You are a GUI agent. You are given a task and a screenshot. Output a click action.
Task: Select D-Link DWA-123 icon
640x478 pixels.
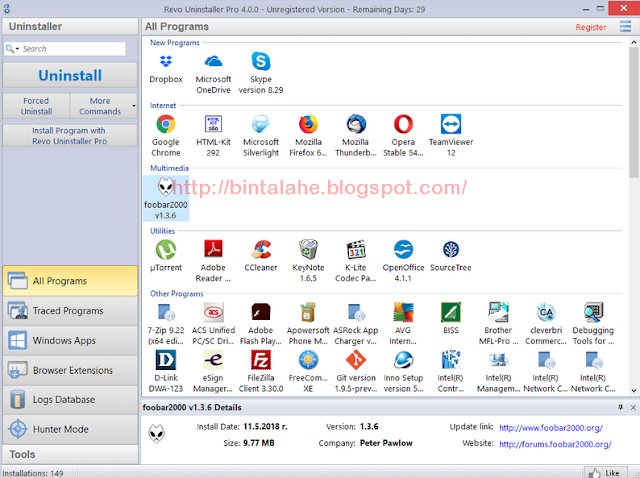pyautogui.click(x=166, y=360)
